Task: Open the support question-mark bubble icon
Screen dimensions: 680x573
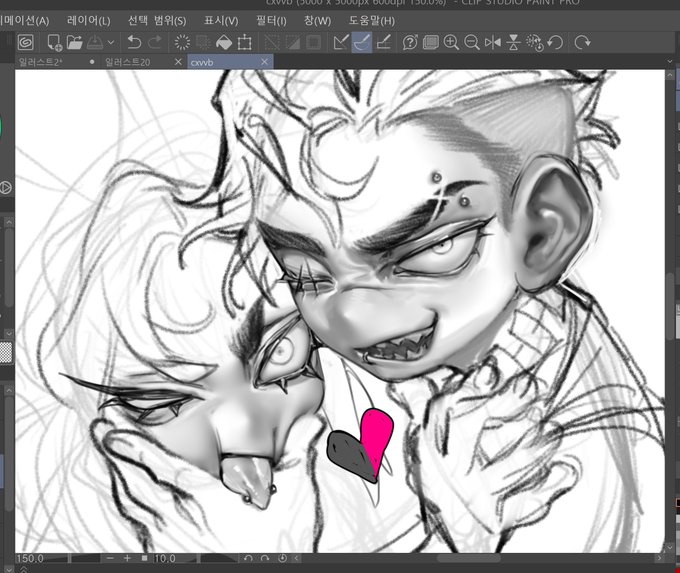Action: click(x=410, y=43)
